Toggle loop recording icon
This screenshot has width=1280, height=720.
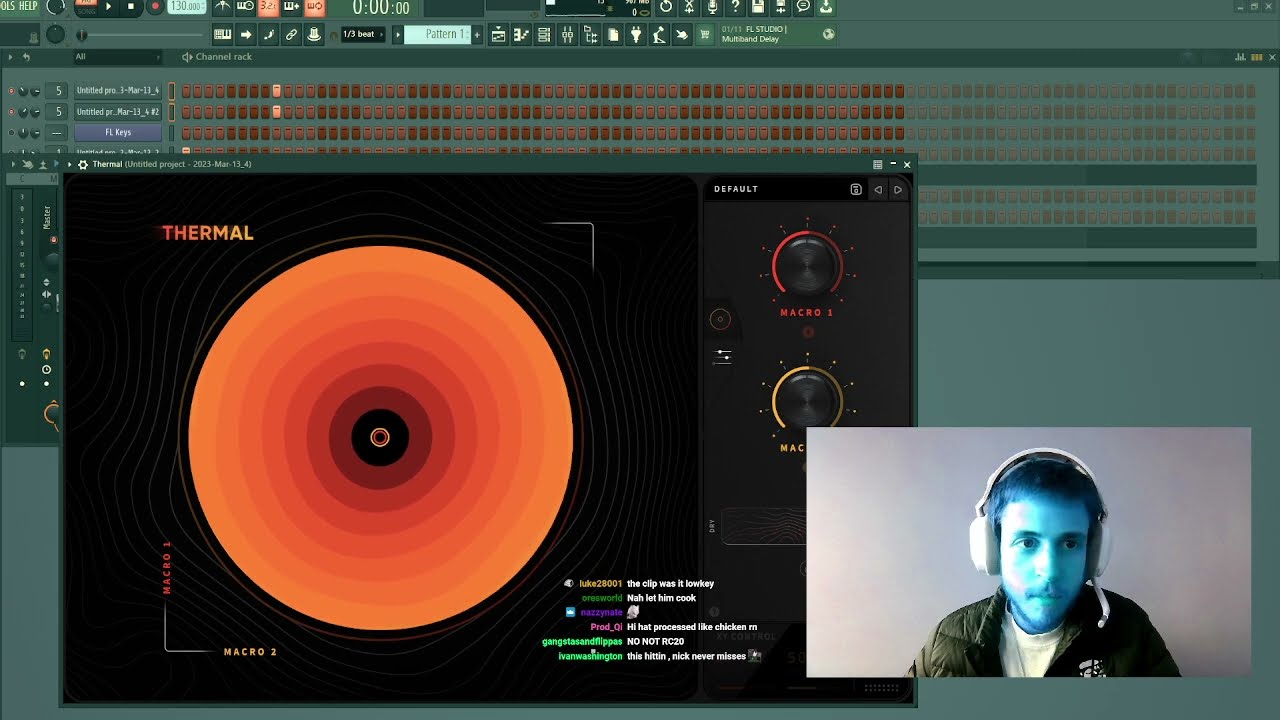click(314, 6)
